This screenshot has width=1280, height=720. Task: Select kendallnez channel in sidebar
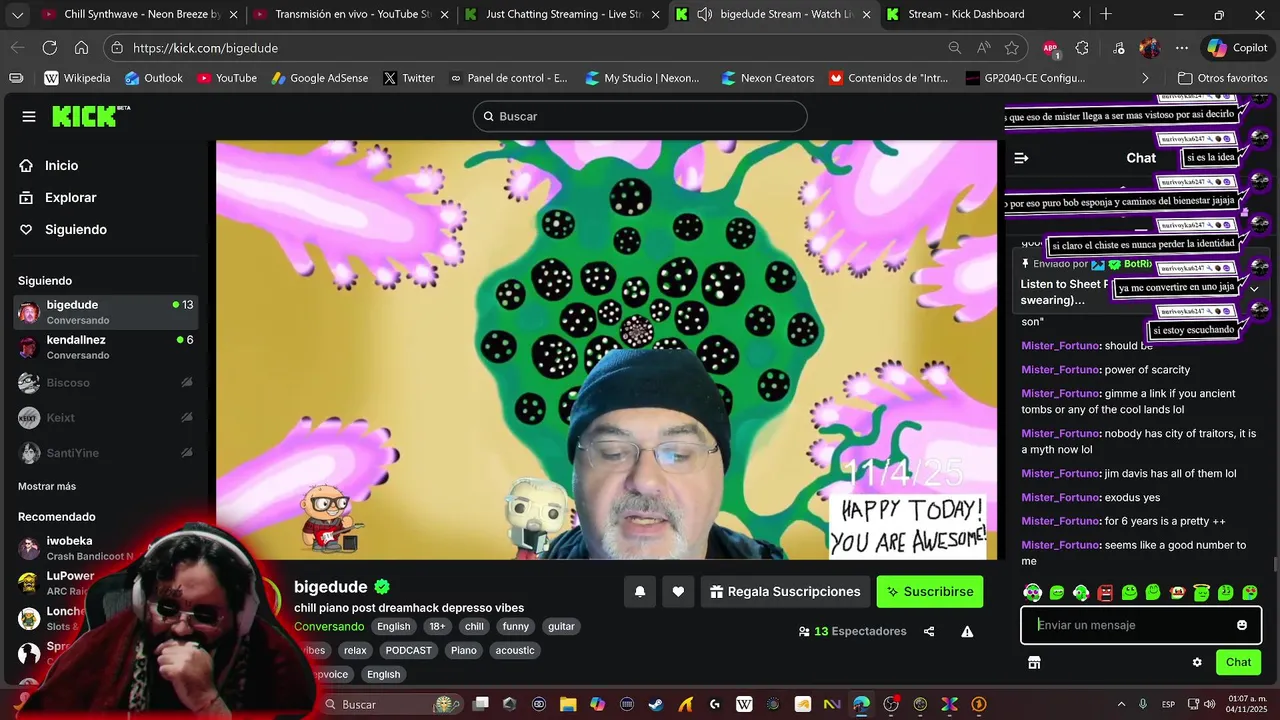106,347
